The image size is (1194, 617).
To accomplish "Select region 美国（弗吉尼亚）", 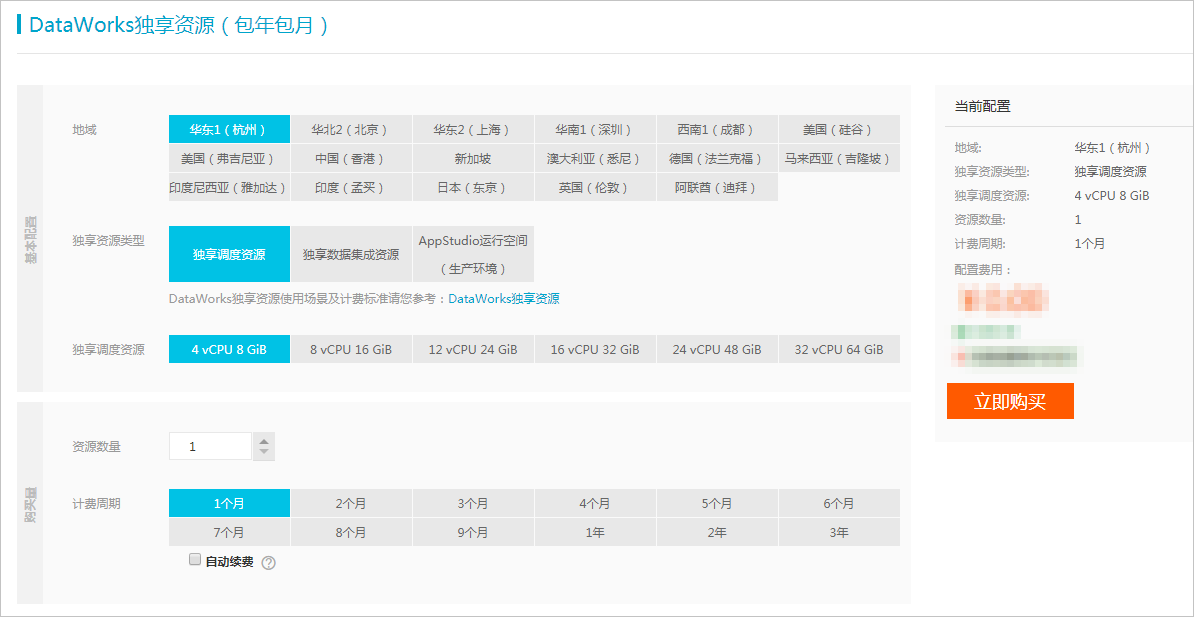I will pyautogui.click(x=229, y=158).
